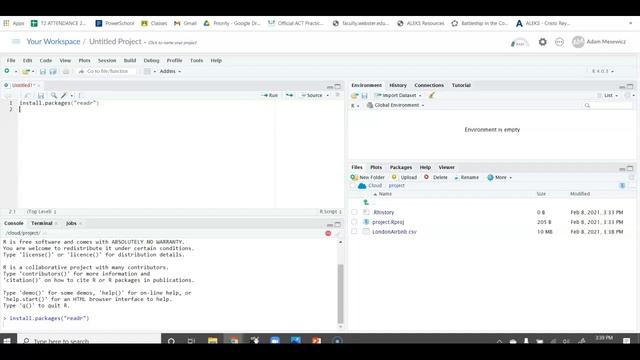640x360 pixels.
Task: Open LondonAirbnb.csv file
Action: pyautogui.click(x=394, y=231)
